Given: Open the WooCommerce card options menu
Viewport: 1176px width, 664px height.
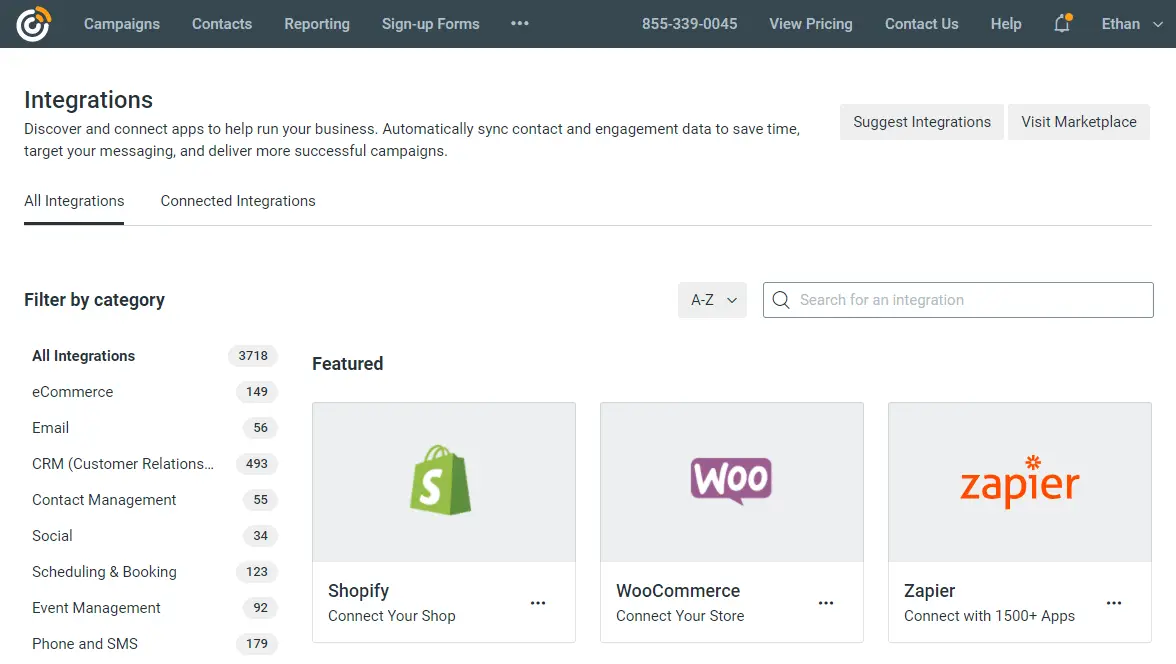Looking at the screenshot, I should click(826, 603).
